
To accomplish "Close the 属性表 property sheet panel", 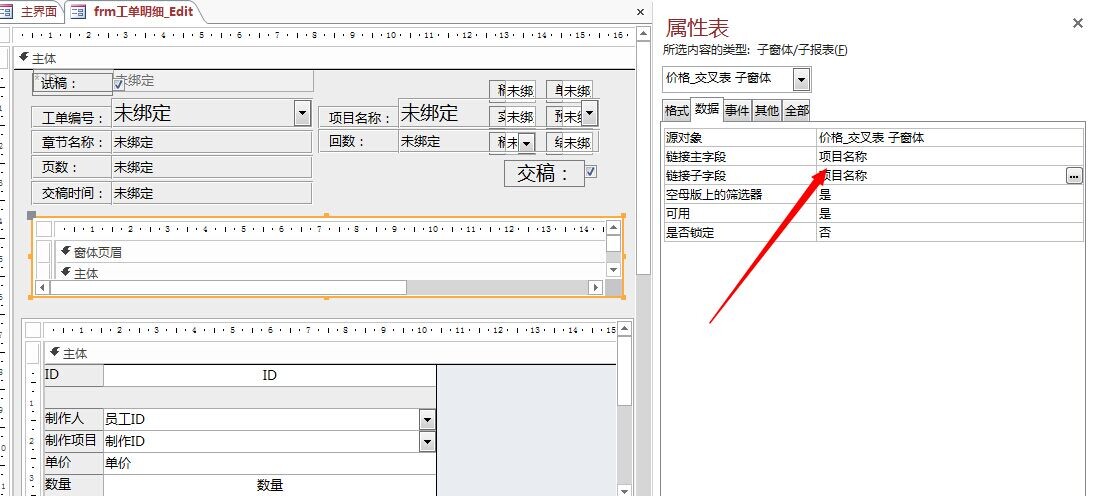I will click(x=1077, y=23).
